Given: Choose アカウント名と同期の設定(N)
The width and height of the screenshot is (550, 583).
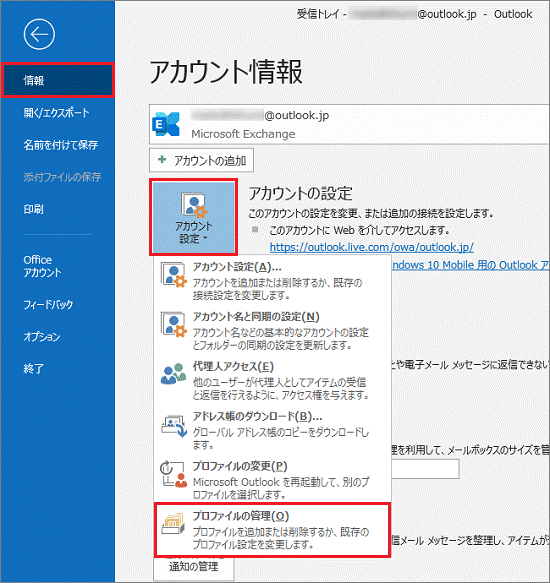Looking at the screenshot, I should 272,331.
